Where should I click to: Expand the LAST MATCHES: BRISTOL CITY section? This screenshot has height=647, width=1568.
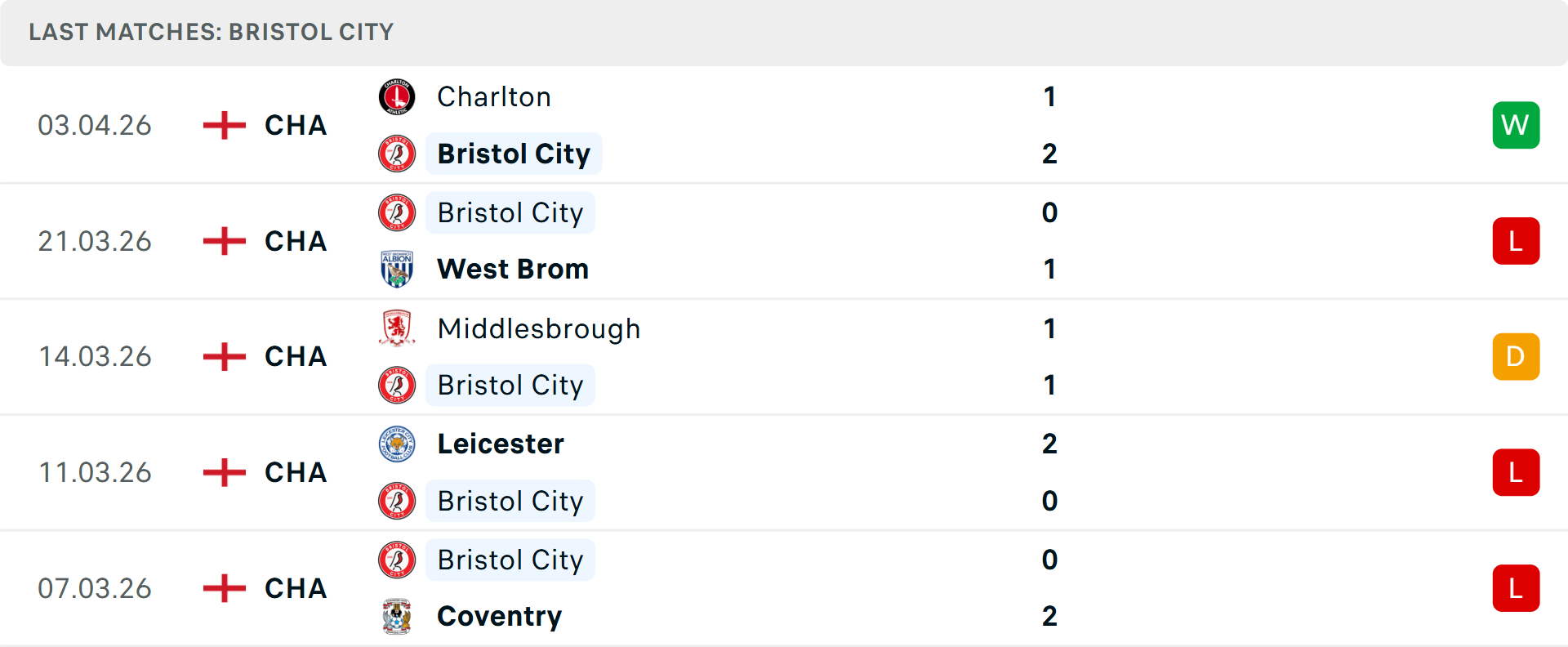click(211, 32)
